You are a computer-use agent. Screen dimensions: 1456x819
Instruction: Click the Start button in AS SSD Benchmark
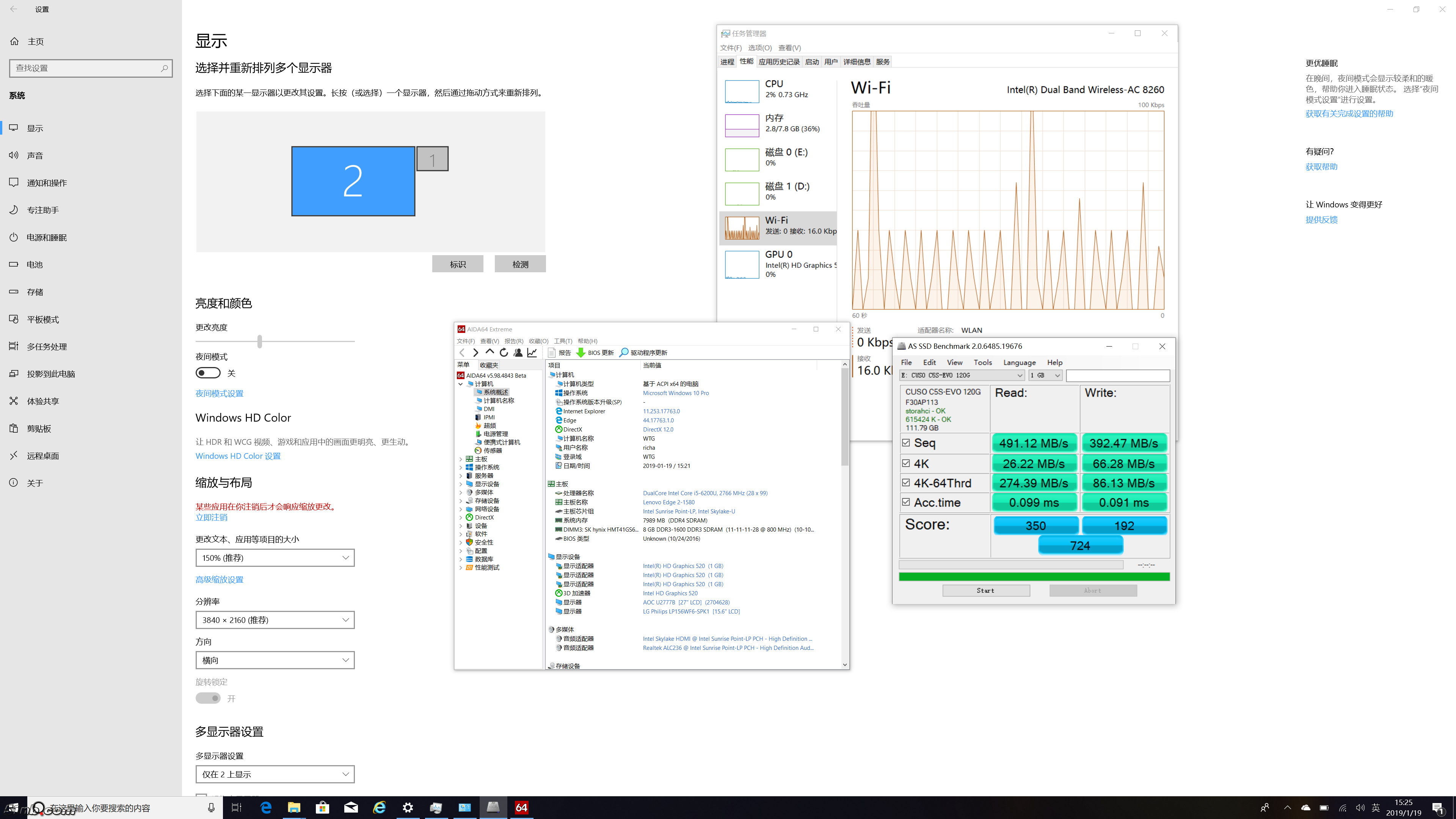tap(986, 590)
